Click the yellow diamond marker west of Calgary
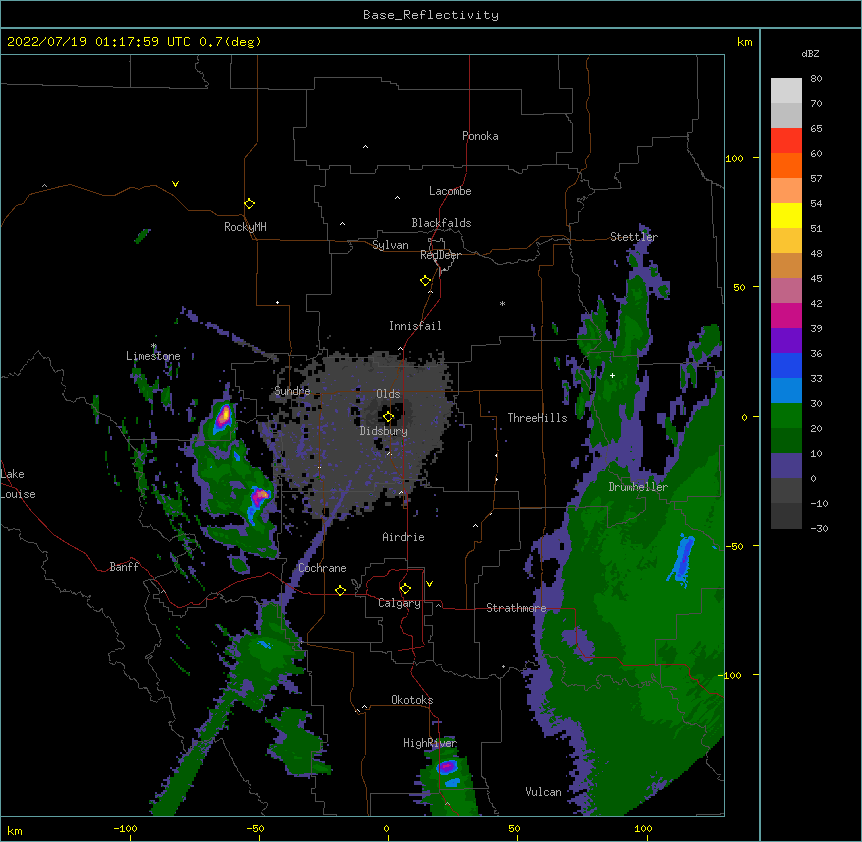Screen dimensions: 862x842 (x=340, y=590)
